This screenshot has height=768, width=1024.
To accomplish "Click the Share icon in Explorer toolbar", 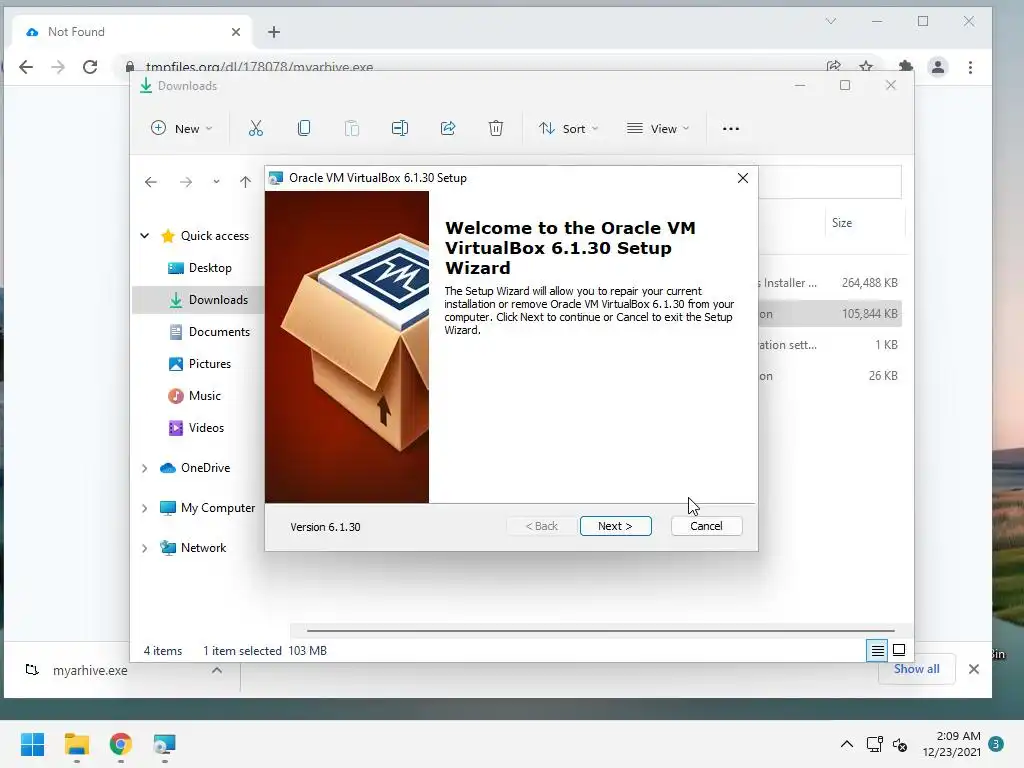I will 448,129.
